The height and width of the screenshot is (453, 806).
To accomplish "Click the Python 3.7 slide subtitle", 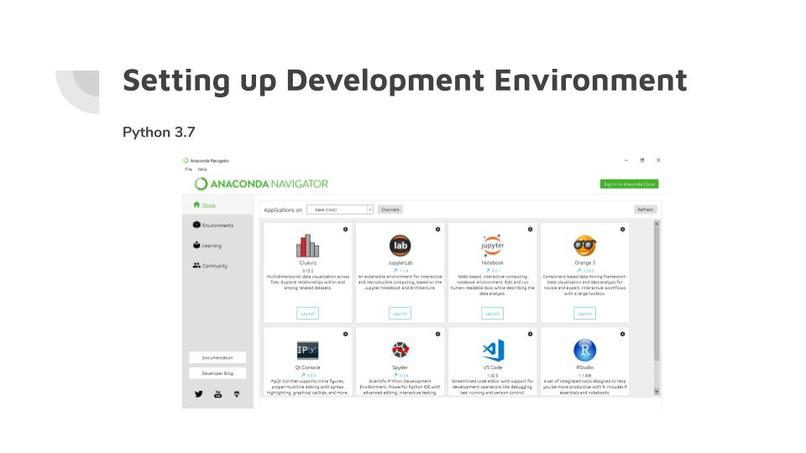I will pyautogui.click(x=159, y=133).
